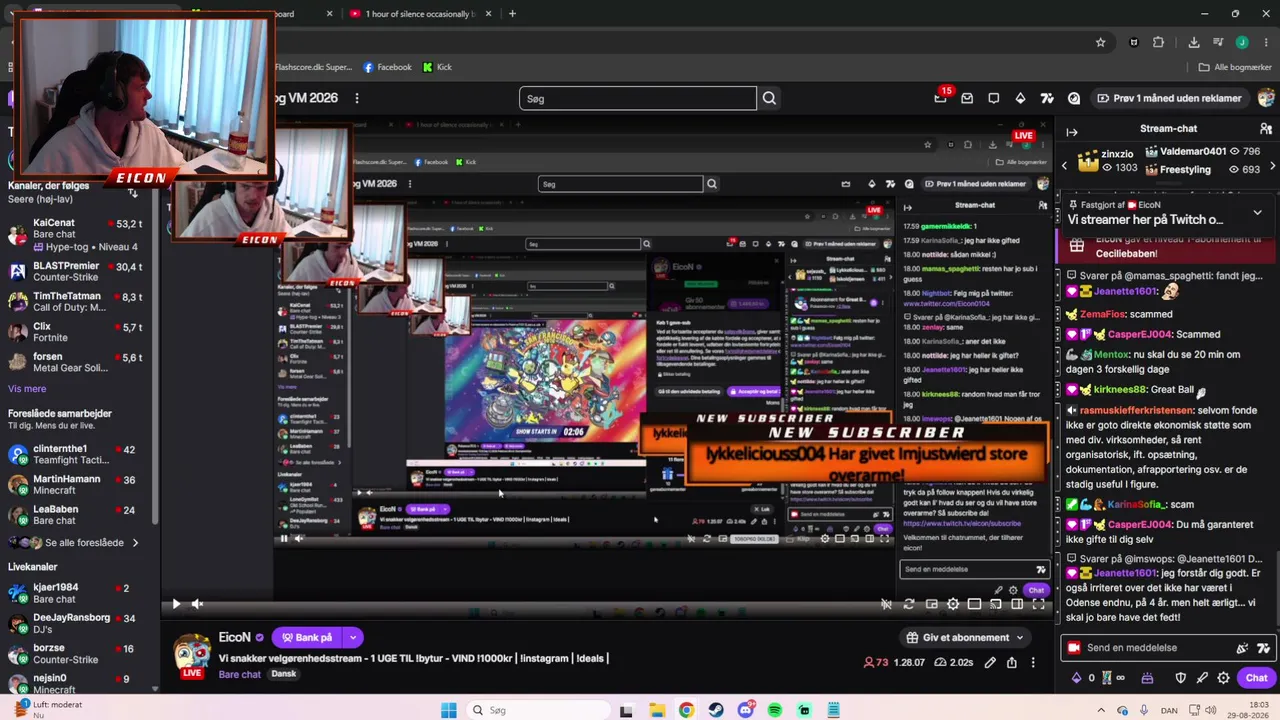The width and height of the screenshot is (1280, 720).
Task: Open the Kick bookmark
Action: pos(437,67)
